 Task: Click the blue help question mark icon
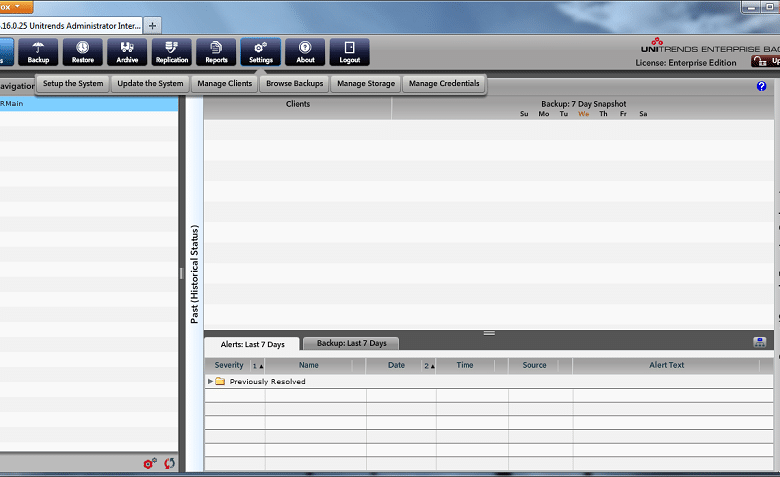(x=762, y=87)
